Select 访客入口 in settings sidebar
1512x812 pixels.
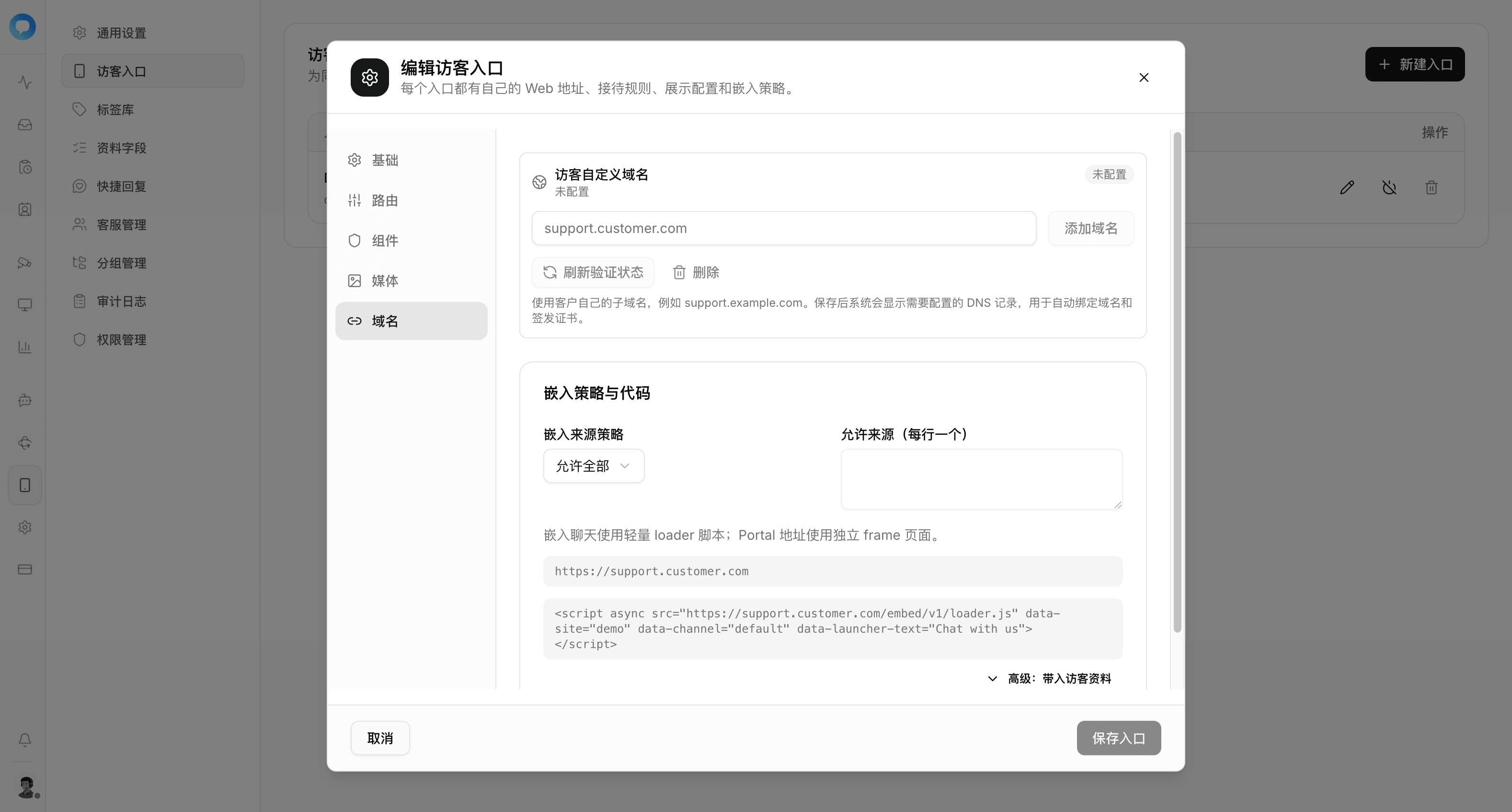click(x=153, y=71)
